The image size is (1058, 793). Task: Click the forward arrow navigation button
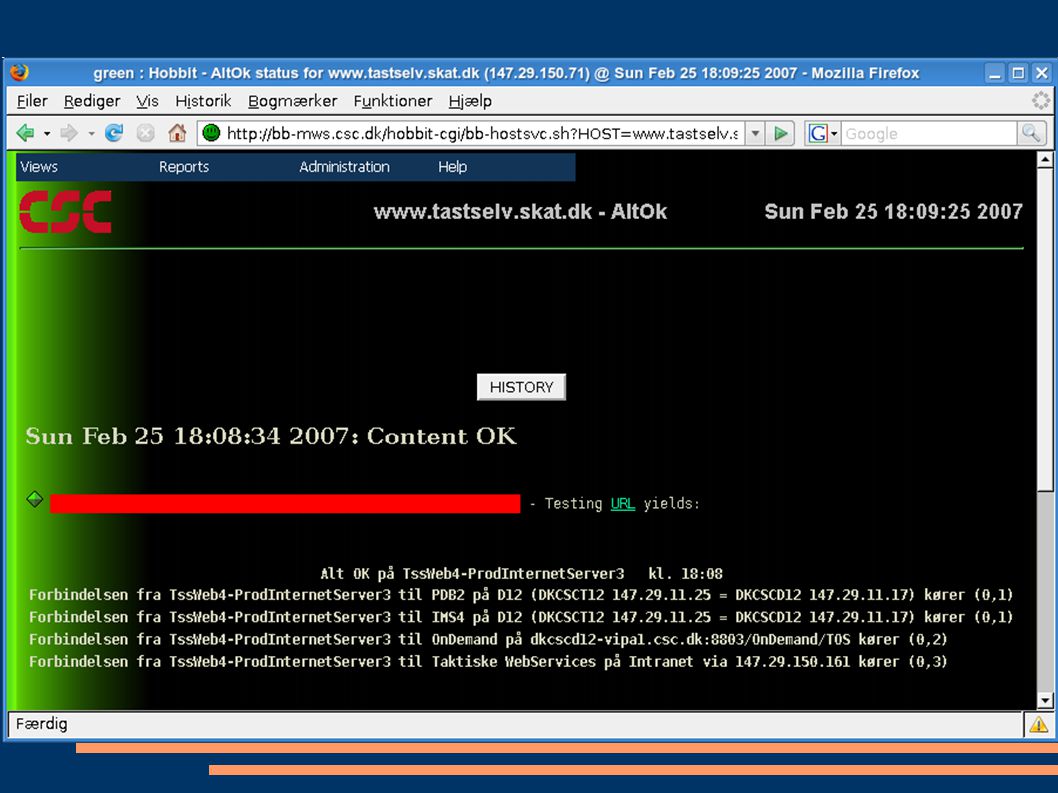point(68,133)
